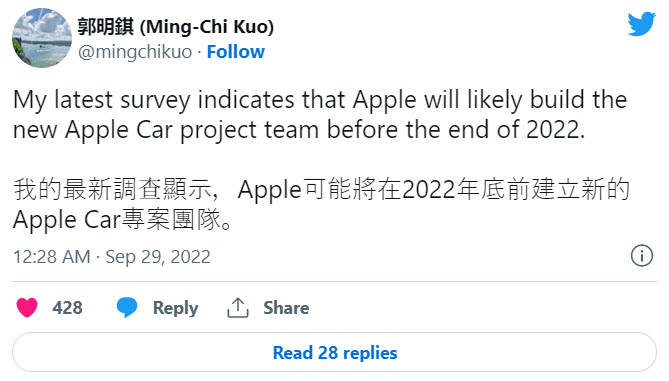The width and height of the screenshot is (669, 381).
Task: Click the share upload arrow icon
Action: (x=238, y=308)
